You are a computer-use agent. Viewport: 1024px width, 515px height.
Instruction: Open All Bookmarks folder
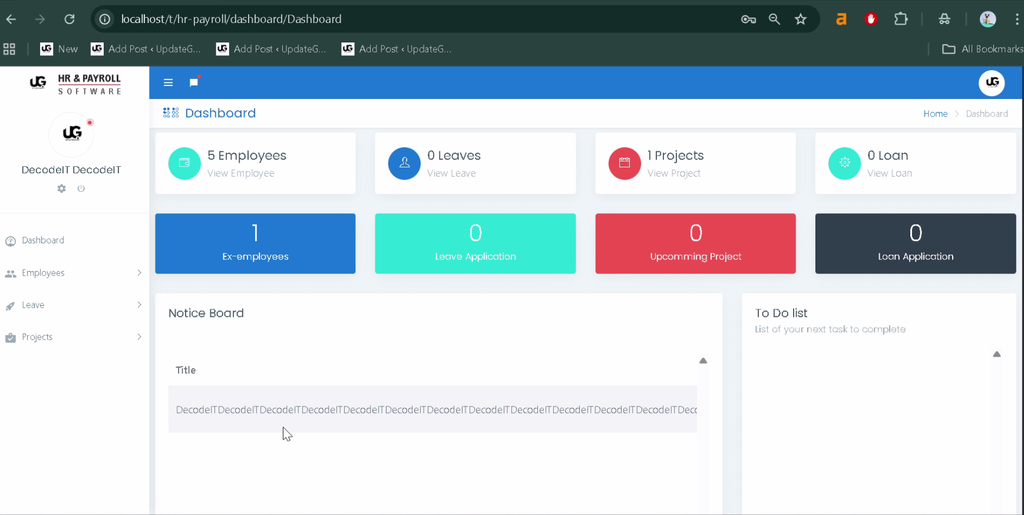tap(982, 49)
